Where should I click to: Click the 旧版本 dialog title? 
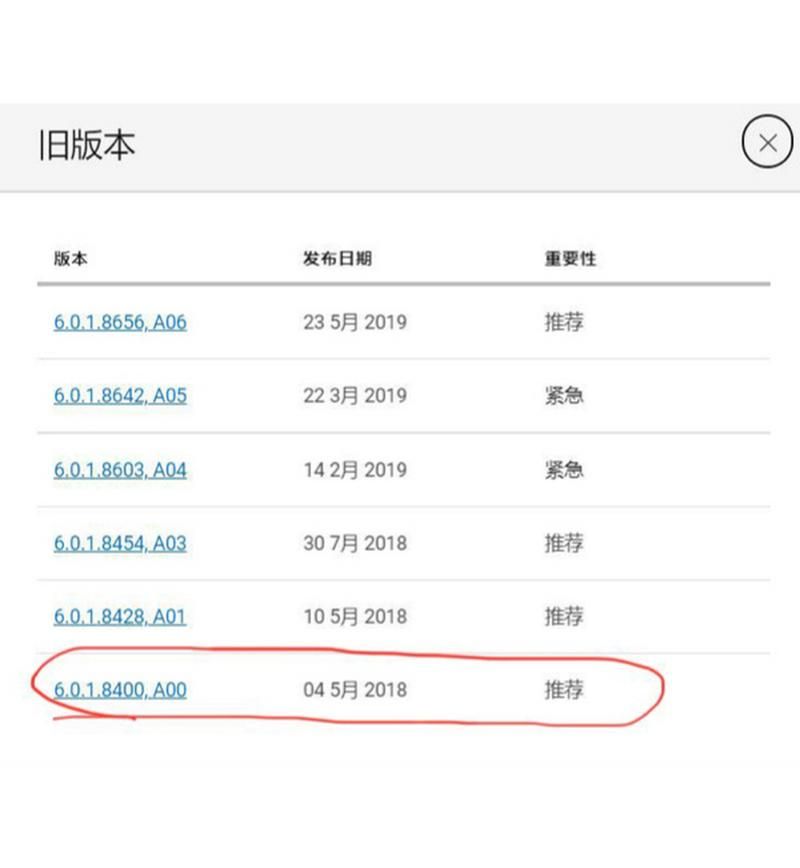coord(86,146)
